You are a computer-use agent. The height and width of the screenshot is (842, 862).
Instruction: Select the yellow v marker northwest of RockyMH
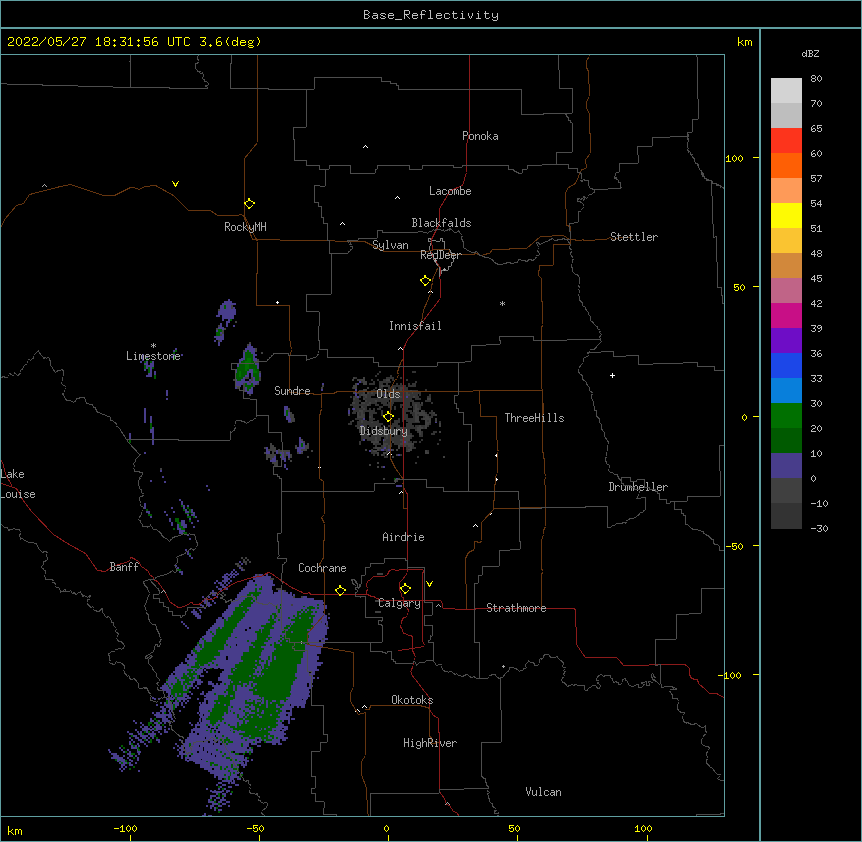(175, 184)
